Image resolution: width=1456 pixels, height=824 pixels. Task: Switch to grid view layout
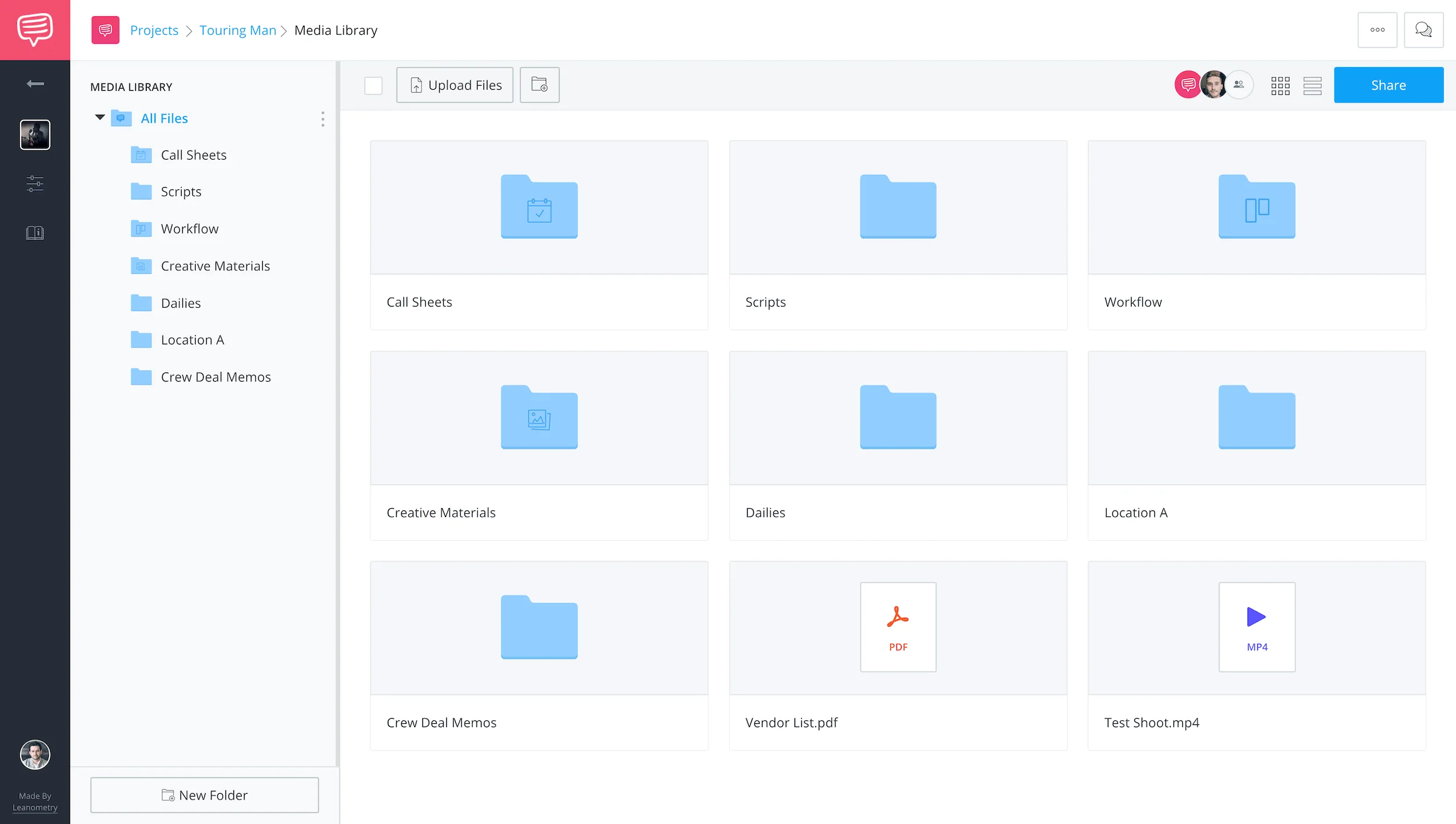pyautogui.click(x=1281, y=85)
